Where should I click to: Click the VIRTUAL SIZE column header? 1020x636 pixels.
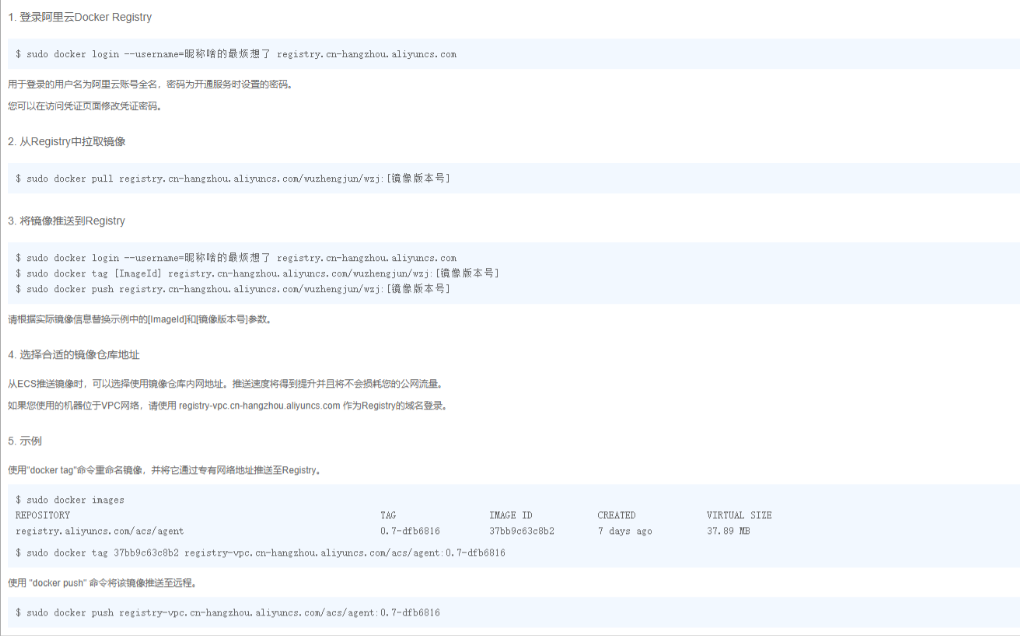pyautogui.click(x=739, y=515)
